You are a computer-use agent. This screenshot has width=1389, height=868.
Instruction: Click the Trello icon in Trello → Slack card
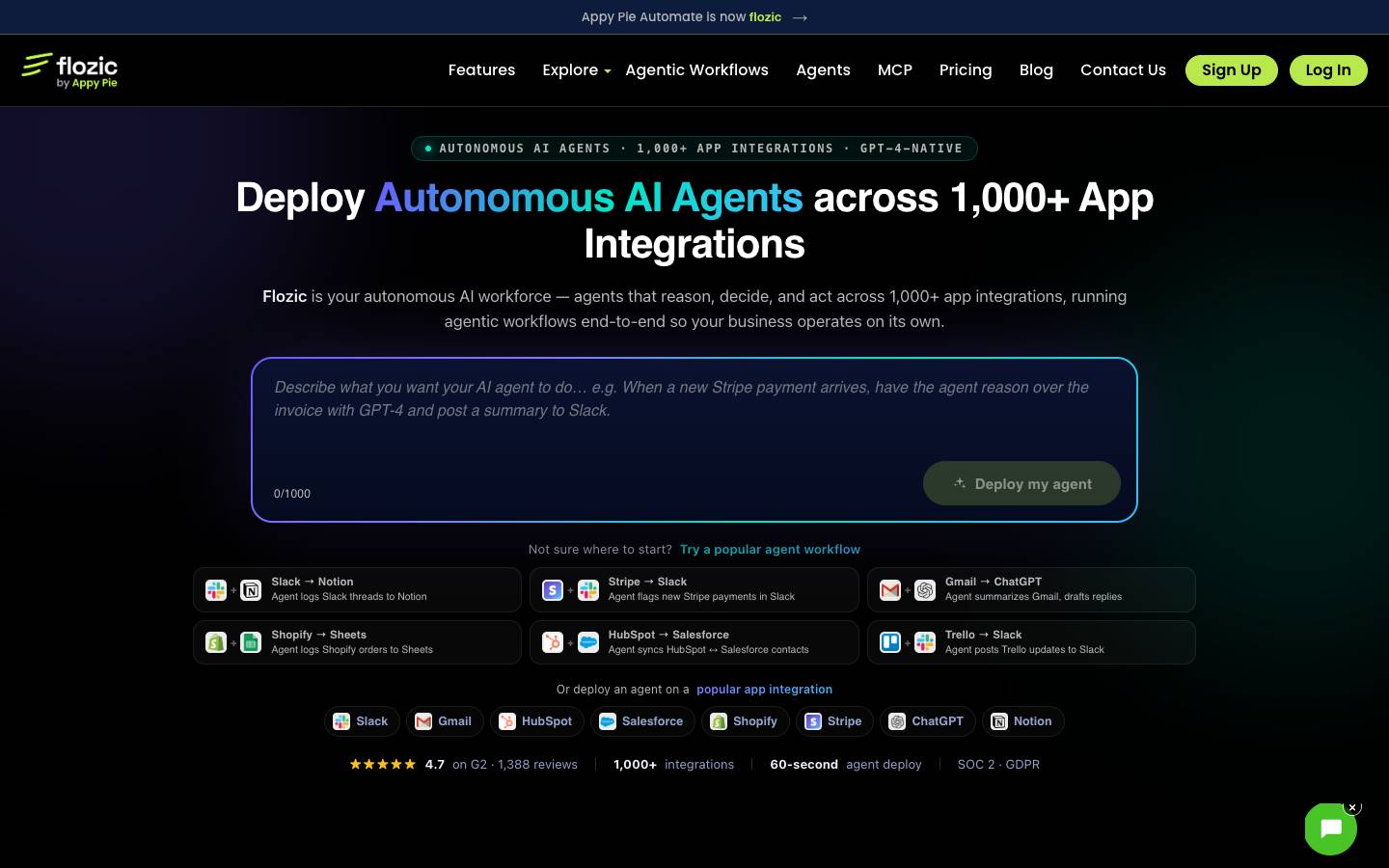(890, 642)
